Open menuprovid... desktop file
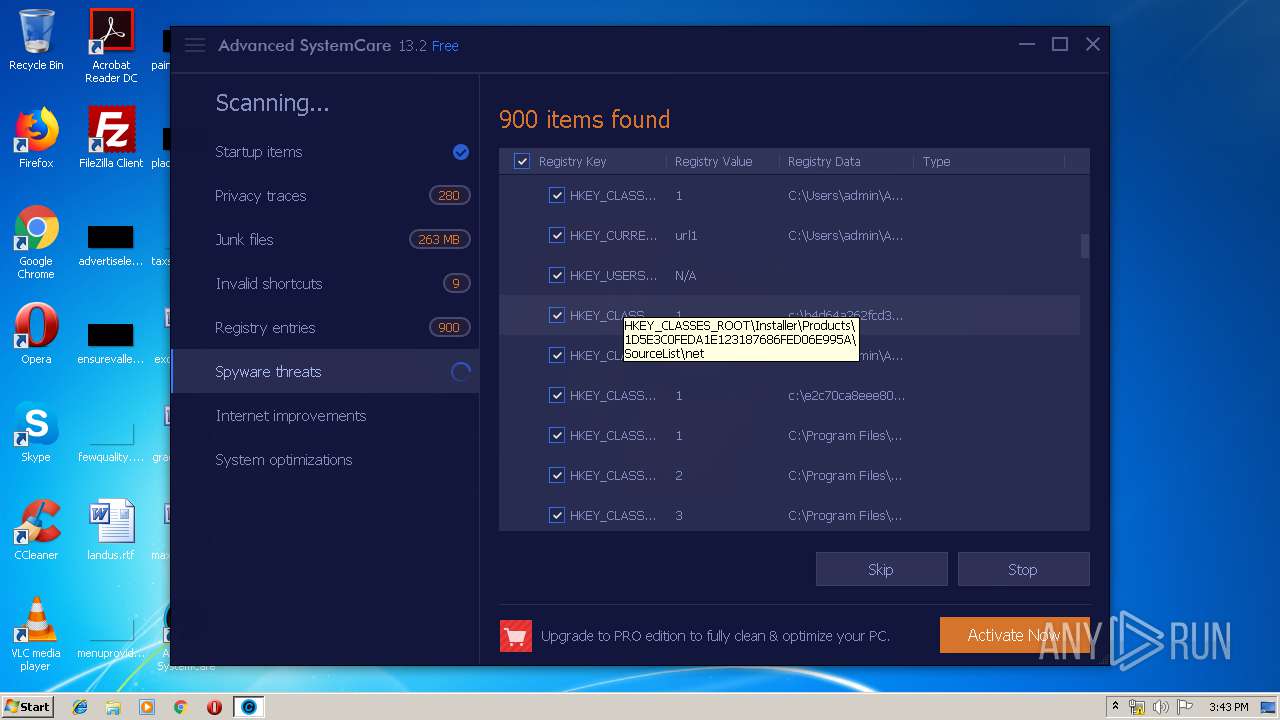The width and height of the screenshot is (1280, 720). 111,636
